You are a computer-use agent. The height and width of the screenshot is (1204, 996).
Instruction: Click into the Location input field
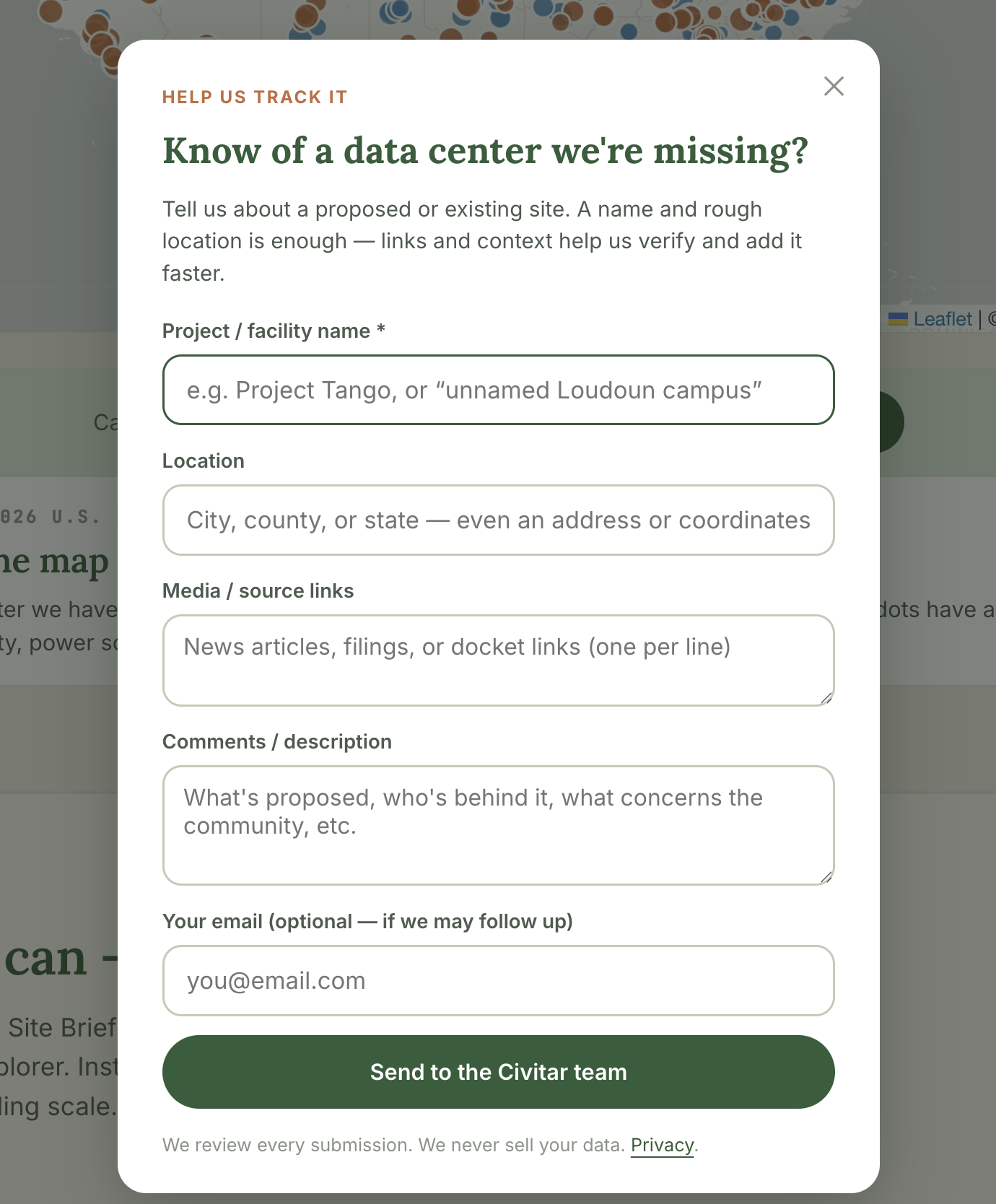click(x=499, y=520)
